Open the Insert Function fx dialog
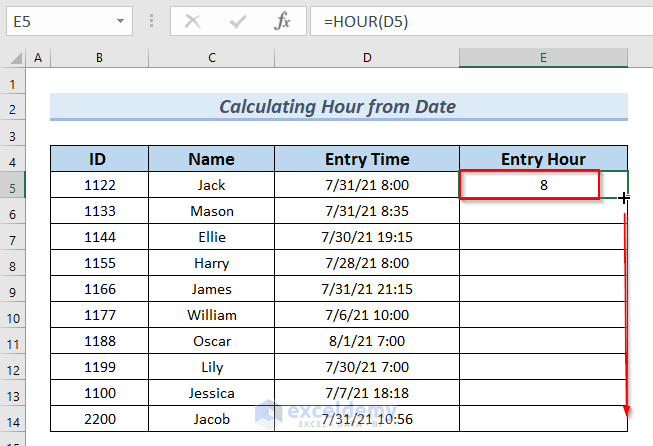The image size is (653, 446). (283, 20)
